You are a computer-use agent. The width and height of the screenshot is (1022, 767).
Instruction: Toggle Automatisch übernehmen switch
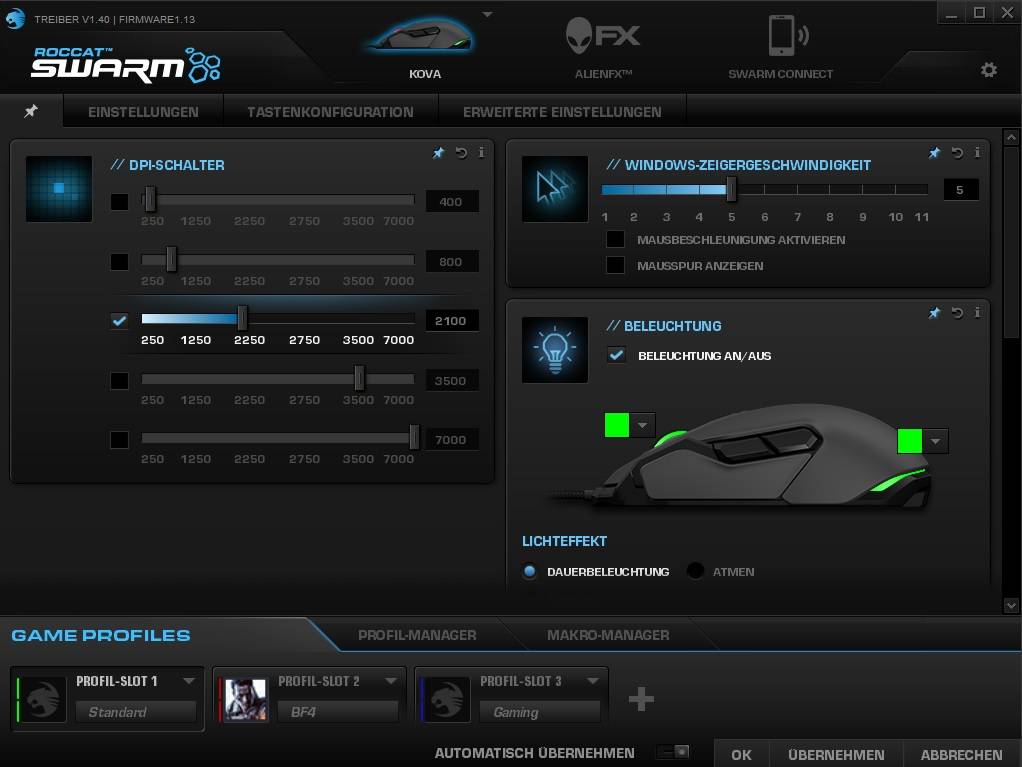[673, 752]
